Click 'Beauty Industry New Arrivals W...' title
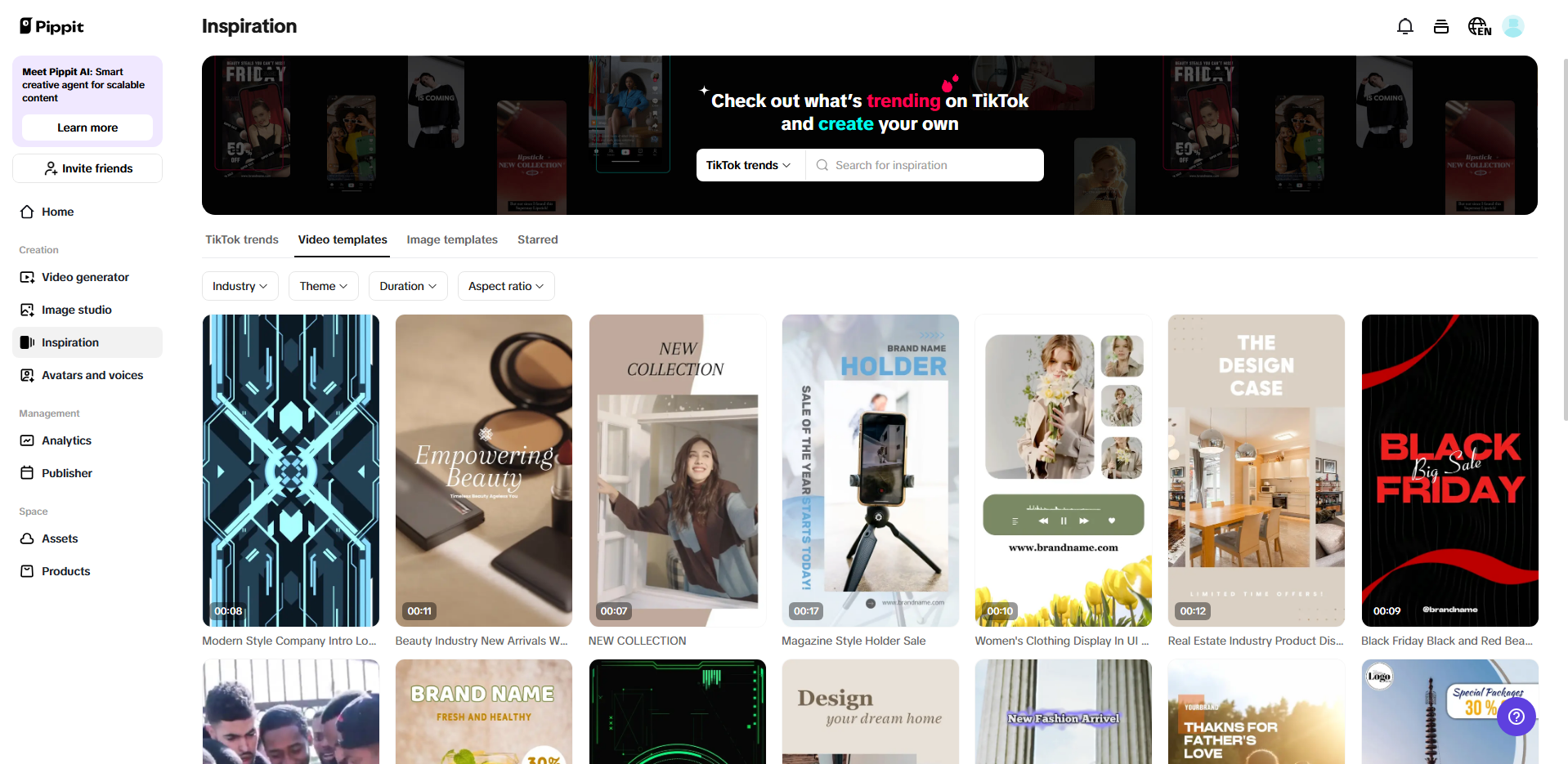 coord(482,641)
